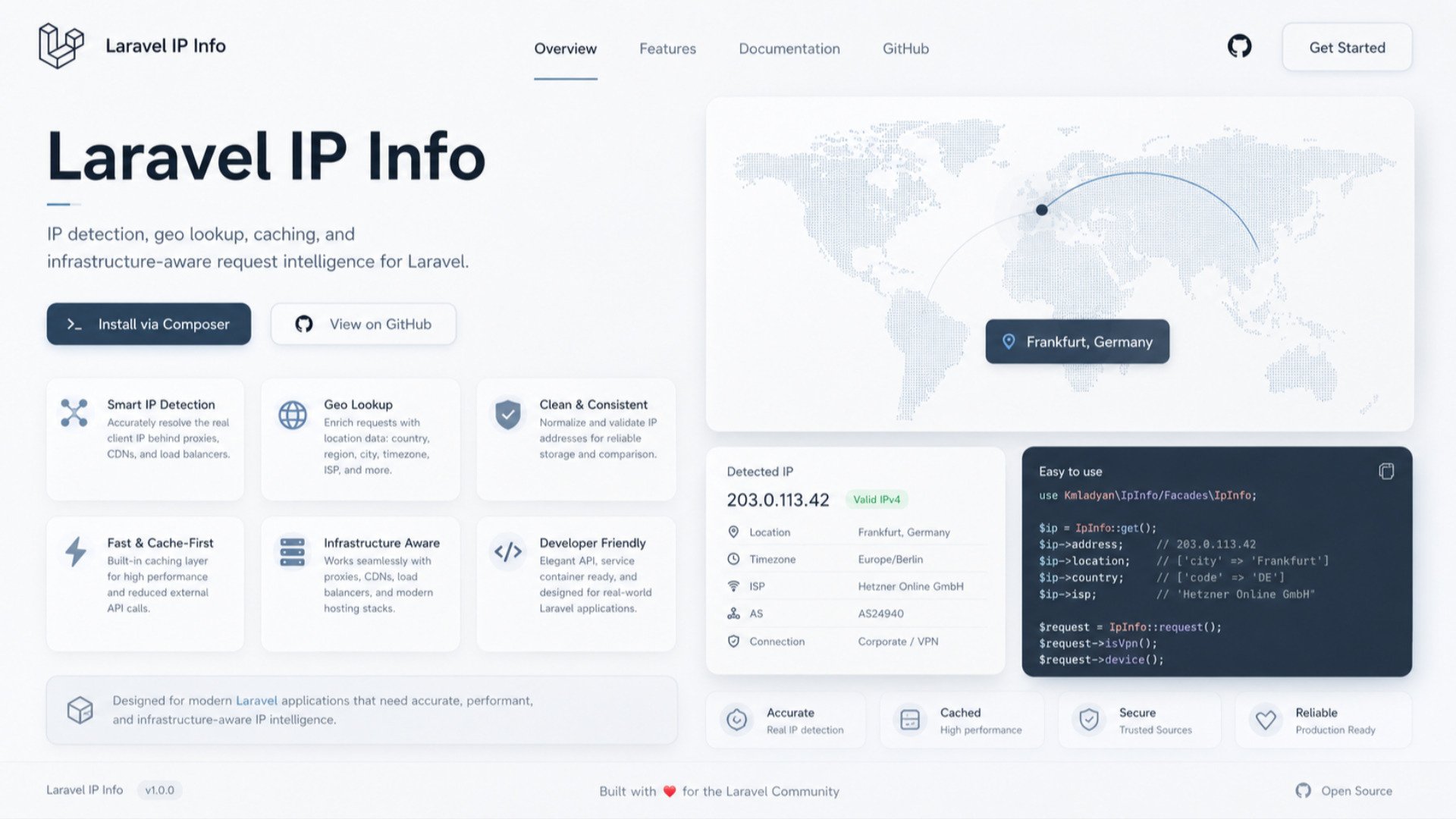
Task: Click the Open Source footer link
Action: [x=1357, y=791]
